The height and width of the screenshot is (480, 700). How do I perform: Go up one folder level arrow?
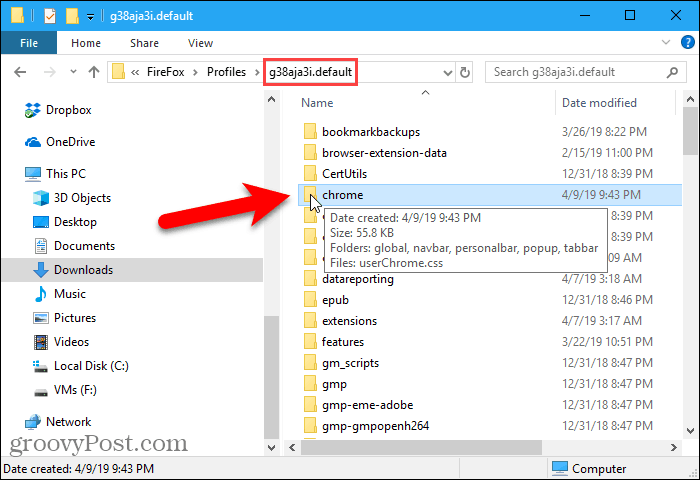coord(94,72)
